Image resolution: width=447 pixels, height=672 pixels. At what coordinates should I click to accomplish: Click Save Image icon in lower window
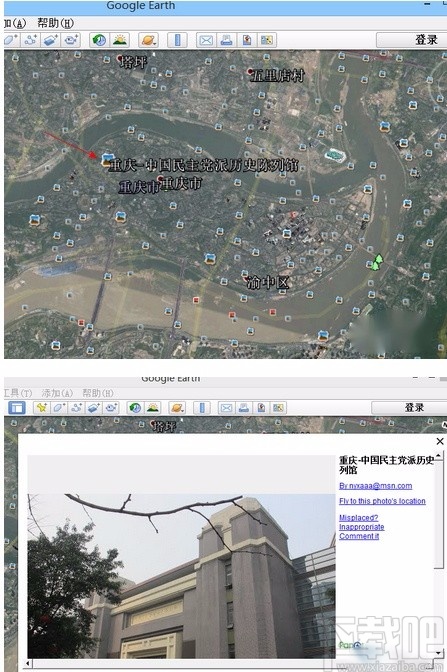pos(261,408)
